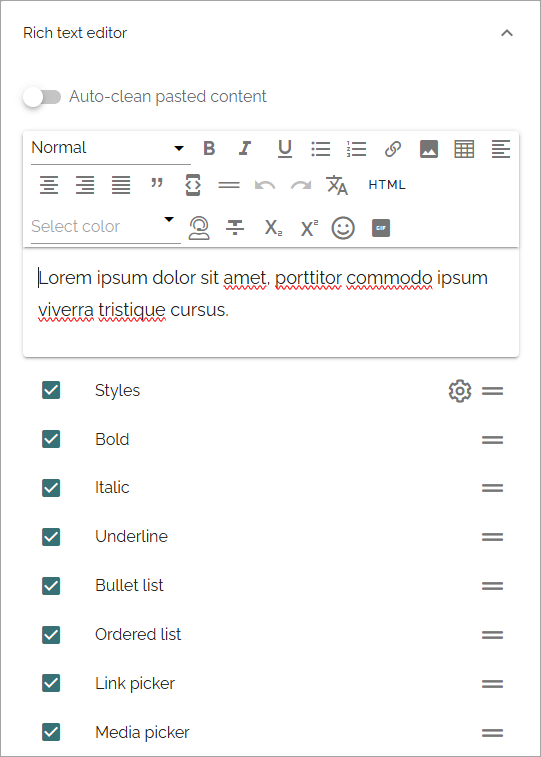Collapse the Rich text editor section
541x757 pixels.
(x=507, y=33)
